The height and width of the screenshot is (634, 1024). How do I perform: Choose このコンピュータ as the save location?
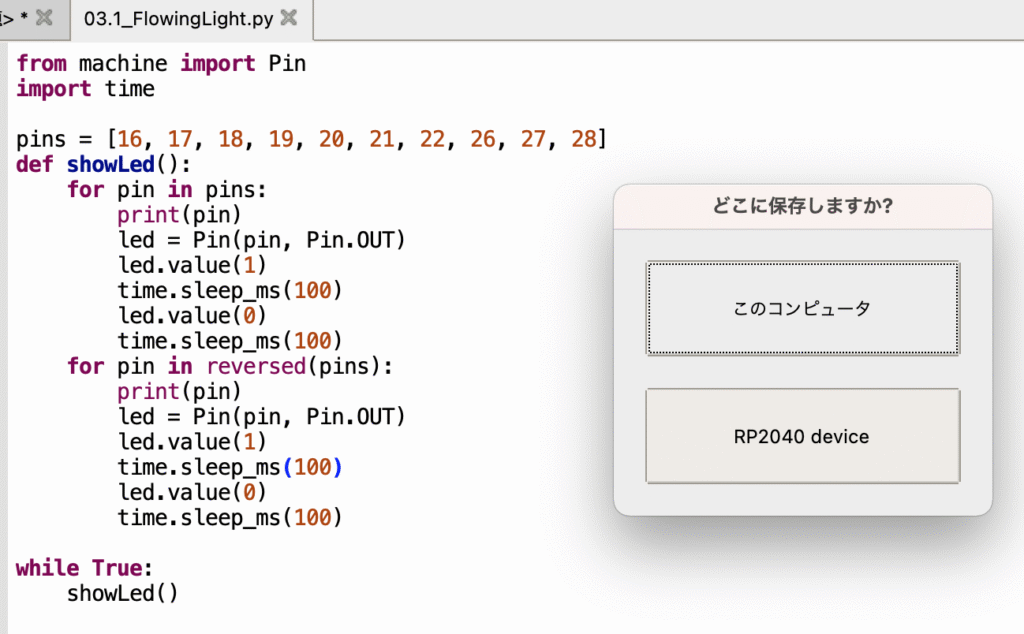802,308
